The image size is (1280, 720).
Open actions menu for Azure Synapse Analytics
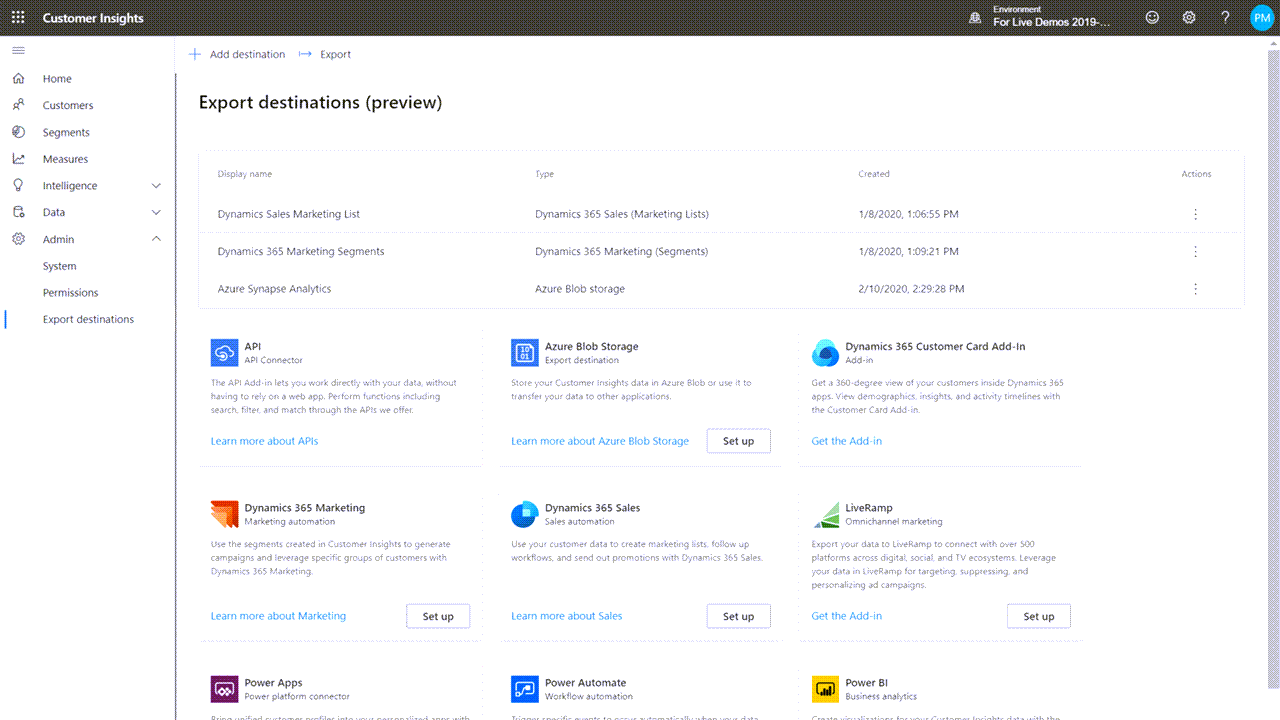click(x=1195, y=289)
